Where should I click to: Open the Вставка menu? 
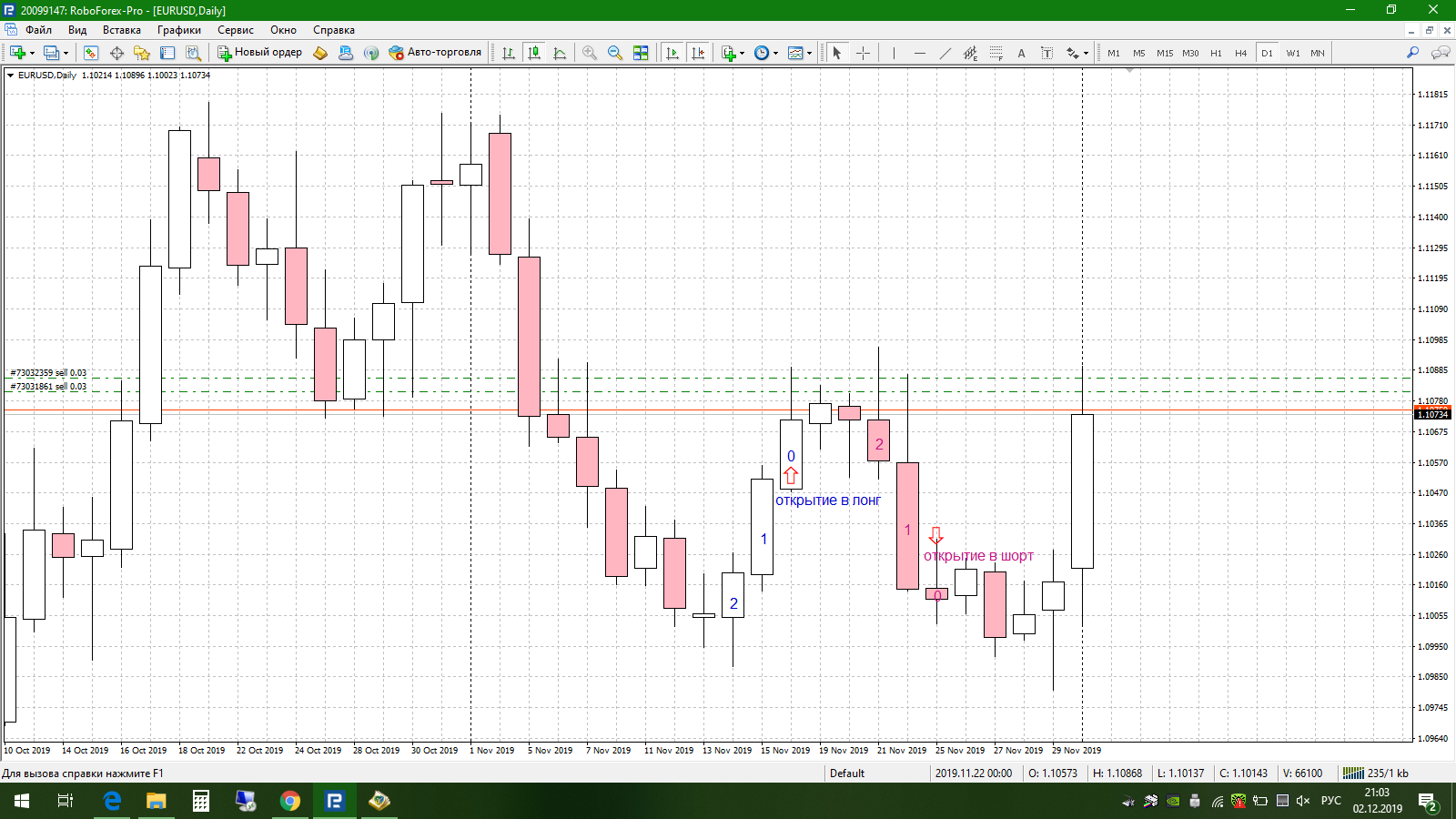[x=122, y=30]
